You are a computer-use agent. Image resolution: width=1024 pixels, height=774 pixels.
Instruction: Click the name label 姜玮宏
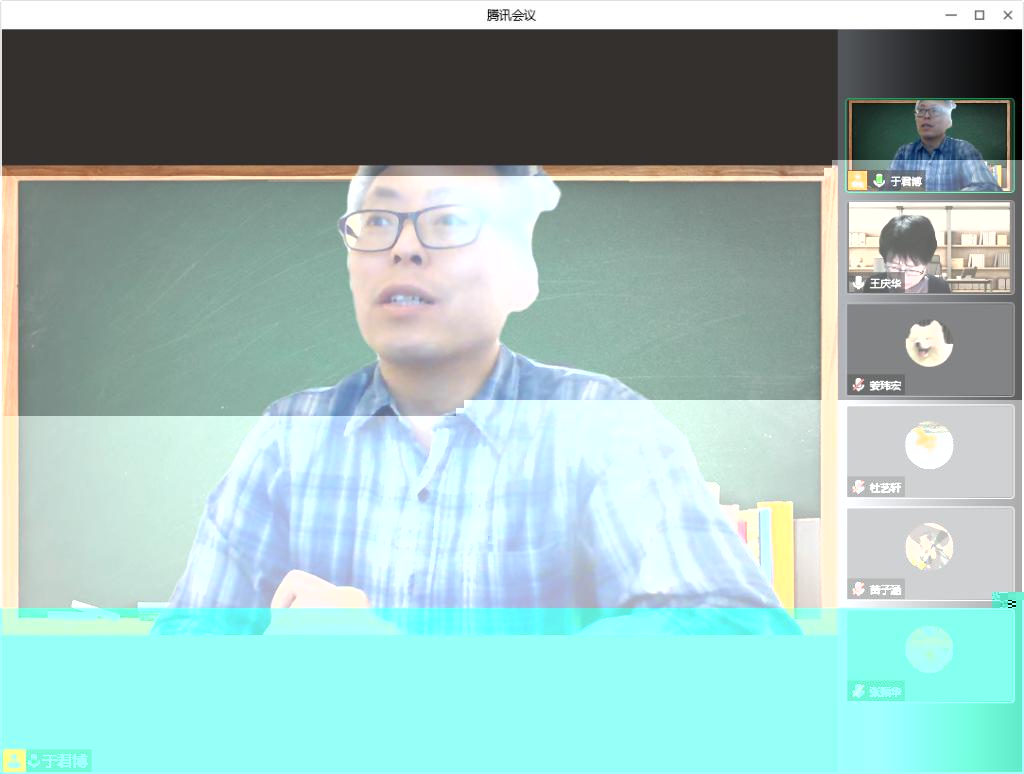[x=885, y=385]
